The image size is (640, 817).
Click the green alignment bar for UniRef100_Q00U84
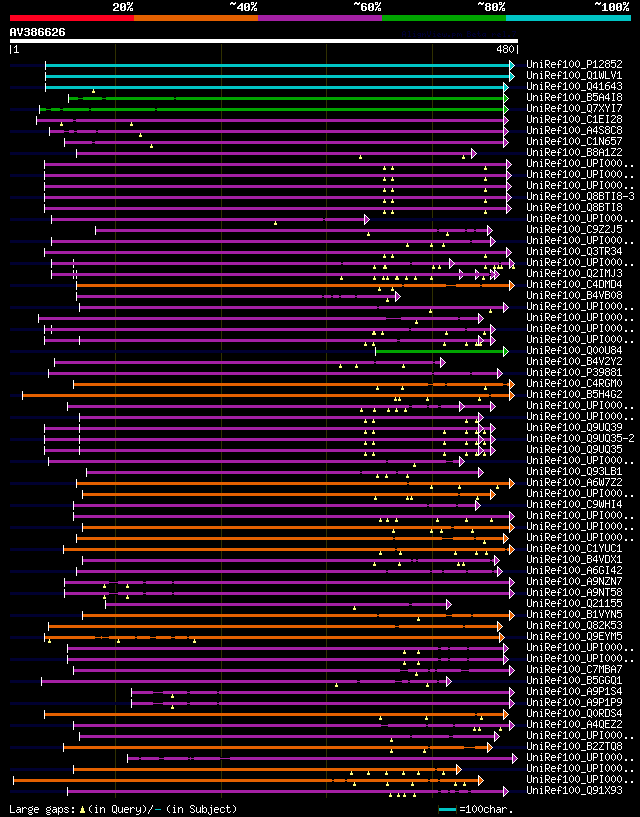442,352
